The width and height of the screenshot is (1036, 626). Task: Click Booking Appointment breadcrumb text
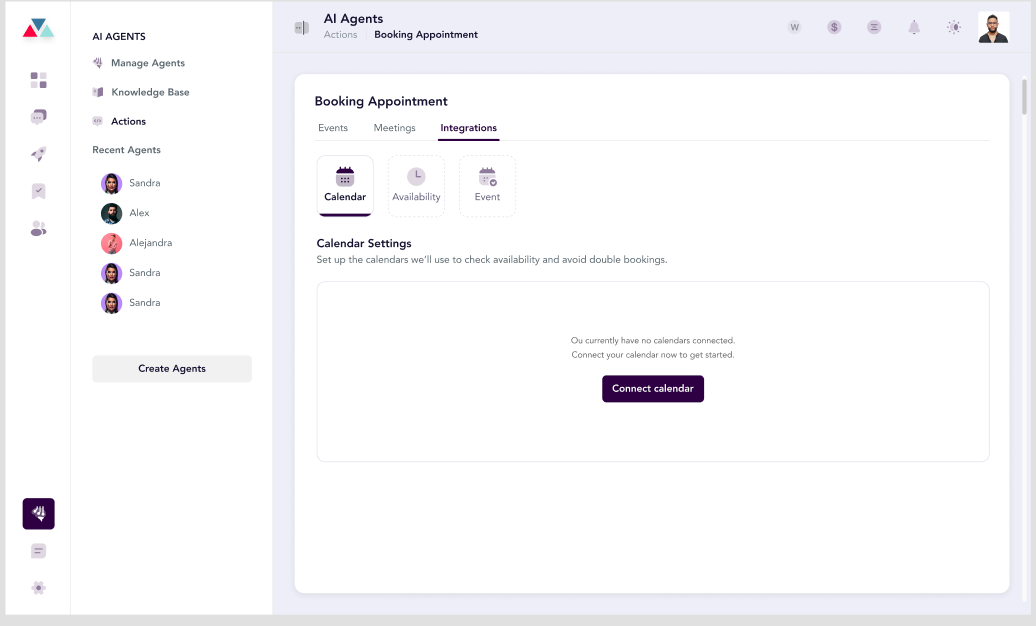tap(426, 34)
